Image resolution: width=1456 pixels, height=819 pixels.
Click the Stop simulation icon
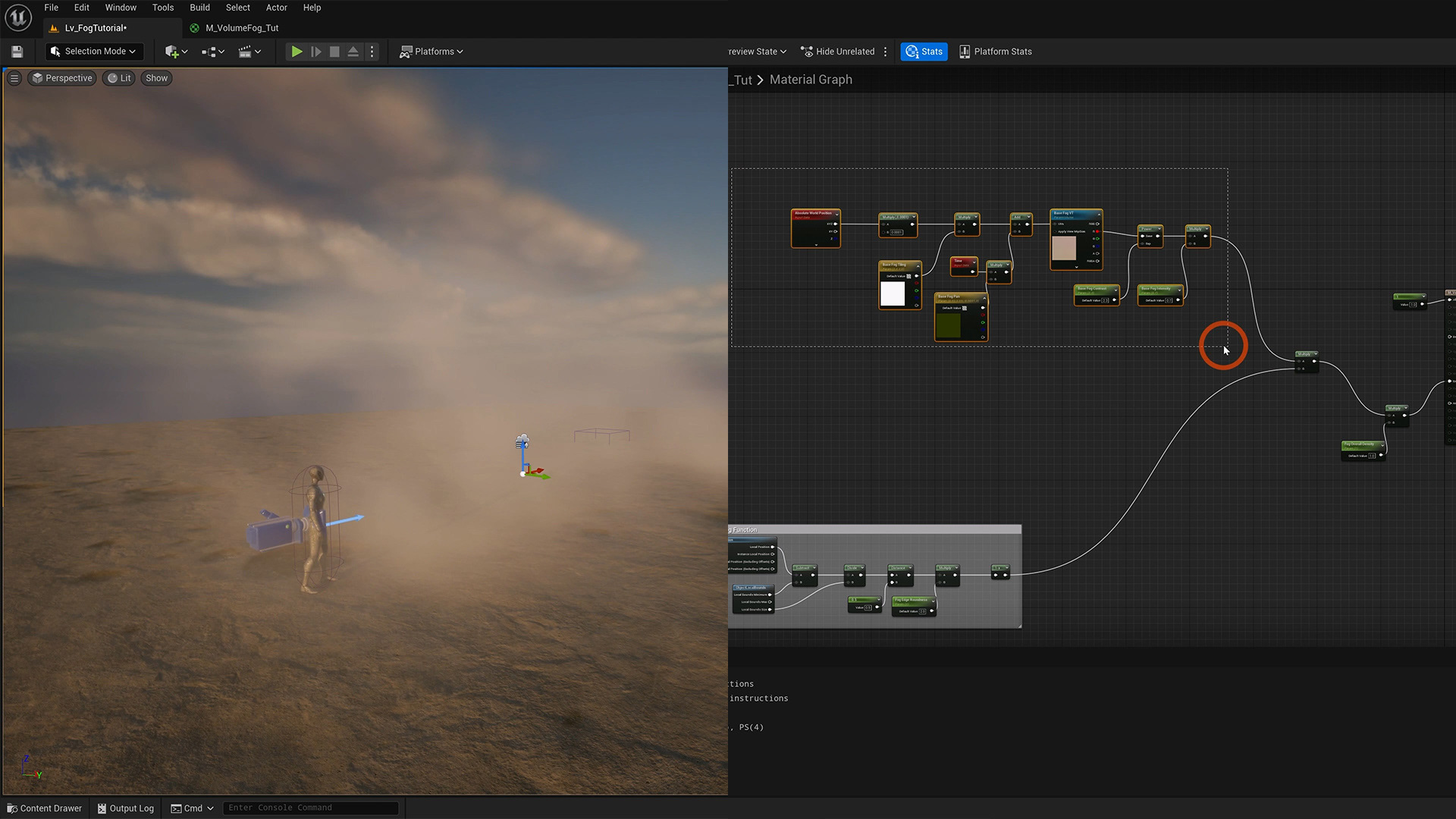pyautogui.click(x=334, y=52)
